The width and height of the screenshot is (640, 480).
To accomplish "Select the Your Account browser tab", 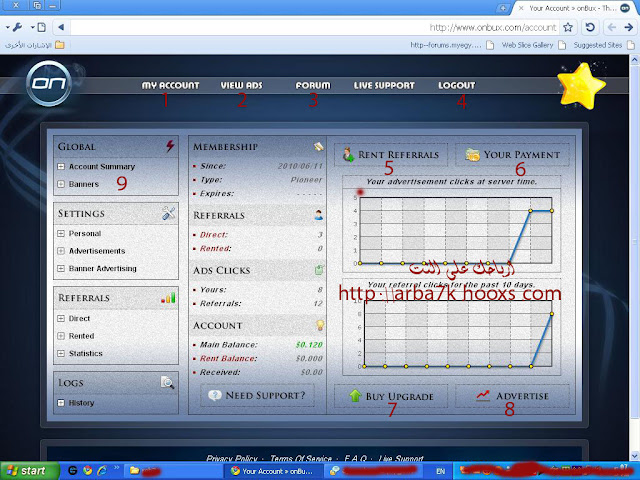I will tap(573, 8).
